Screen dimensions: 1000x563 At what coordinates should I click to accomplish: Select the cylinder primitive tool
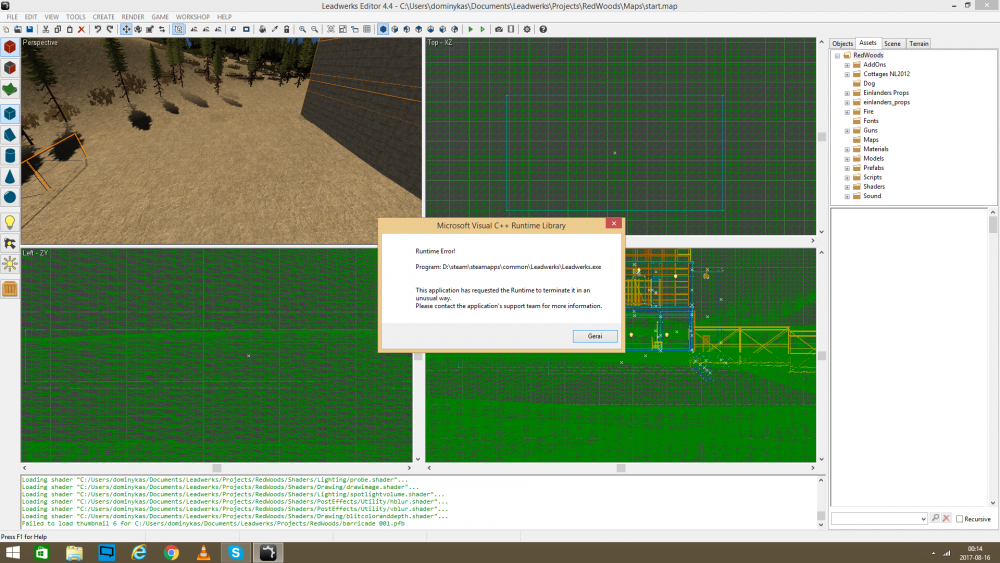coord(10,155)
